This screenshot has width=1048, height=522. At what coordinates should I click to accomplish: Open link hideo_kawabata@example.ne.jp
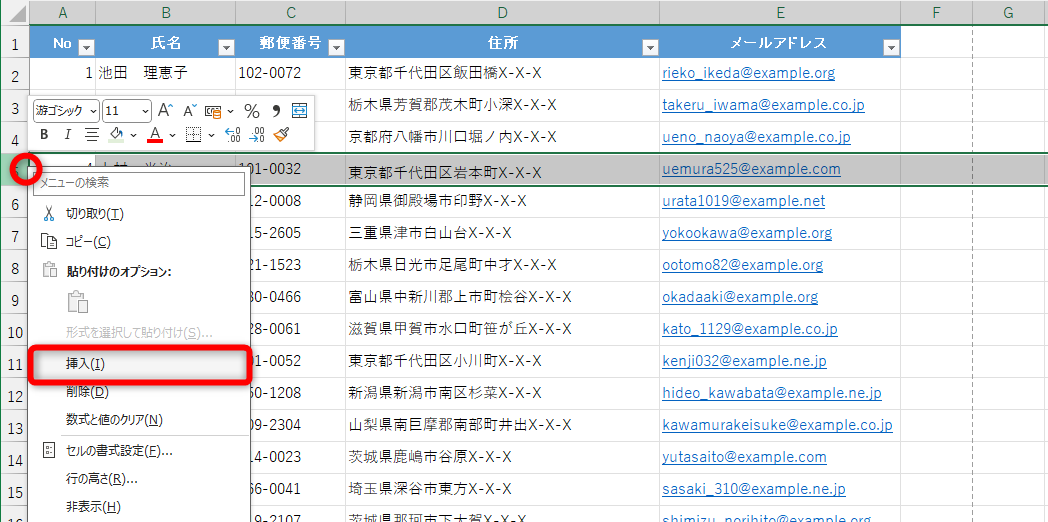click(x=772, y=393)
